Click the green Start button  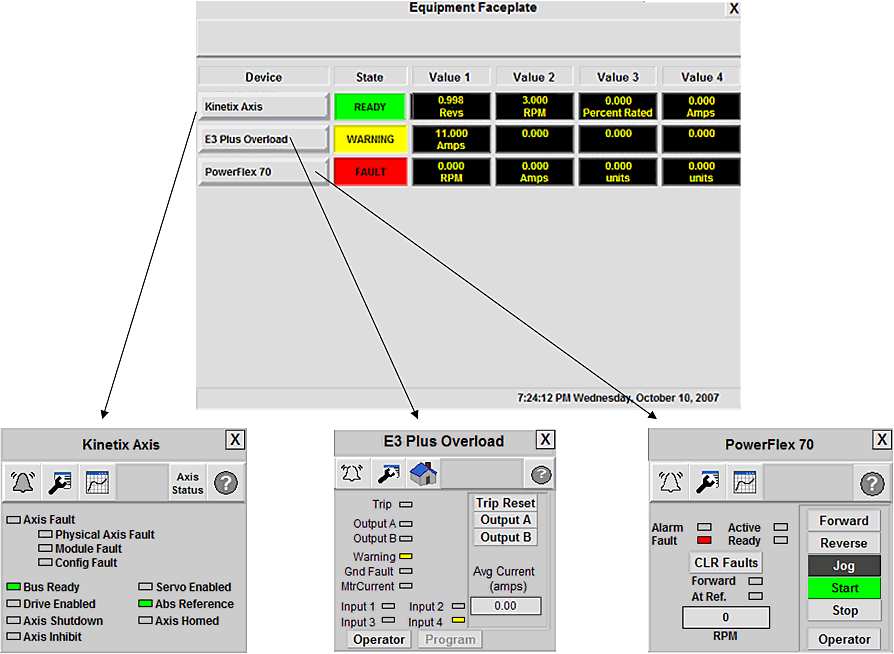[x=844, y=588]
